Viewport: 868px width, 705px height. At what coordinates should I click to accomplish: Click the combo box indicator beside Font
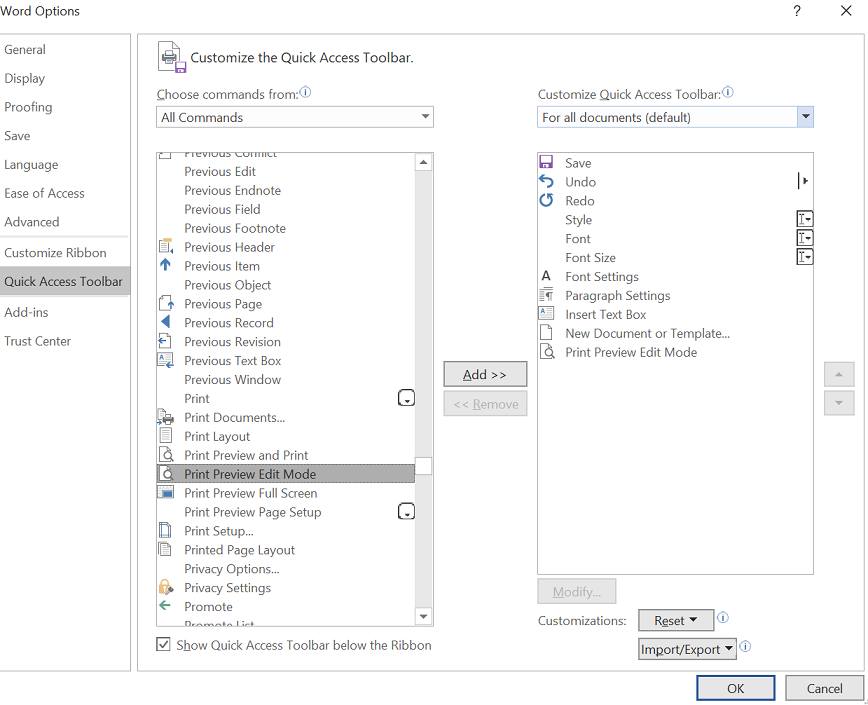pos(804,238)
